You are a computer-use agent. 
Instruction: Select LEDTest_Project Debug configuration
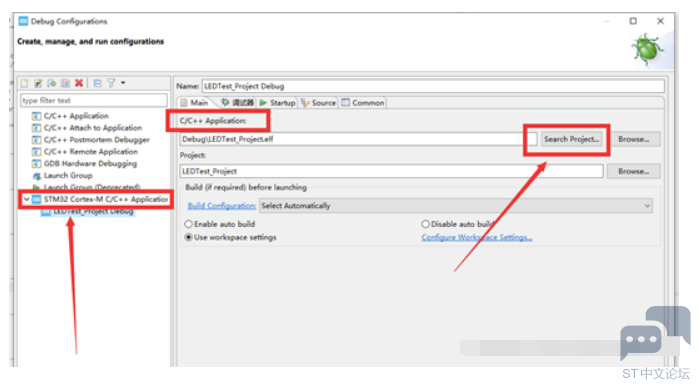point(93,211)
